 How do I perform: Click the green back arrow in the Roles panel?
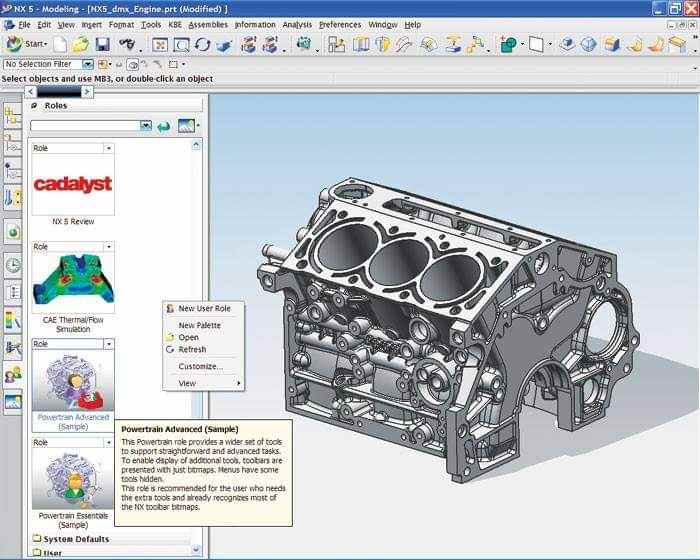point(163,126)
